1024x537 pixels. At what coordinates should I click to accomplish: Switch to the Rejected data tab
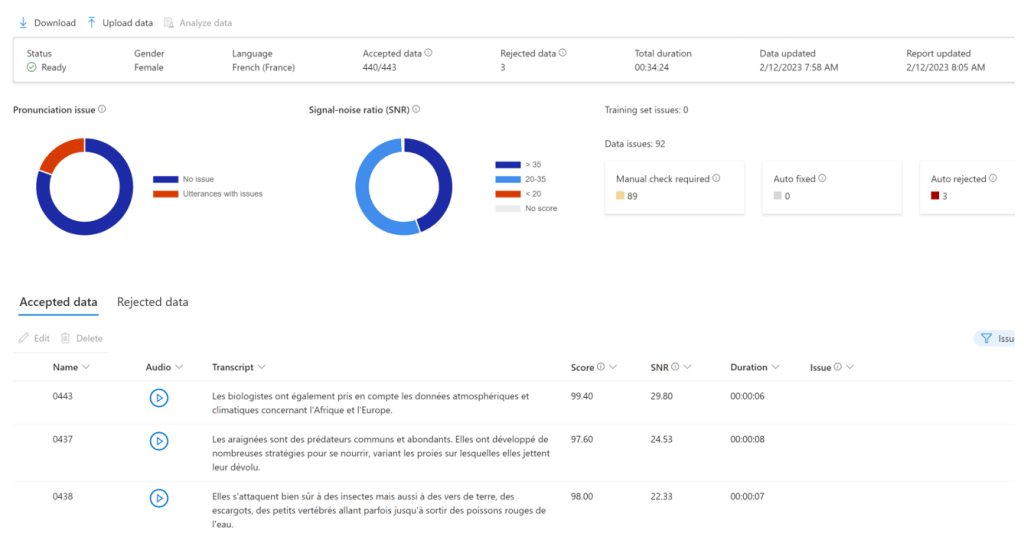[152, 302]
